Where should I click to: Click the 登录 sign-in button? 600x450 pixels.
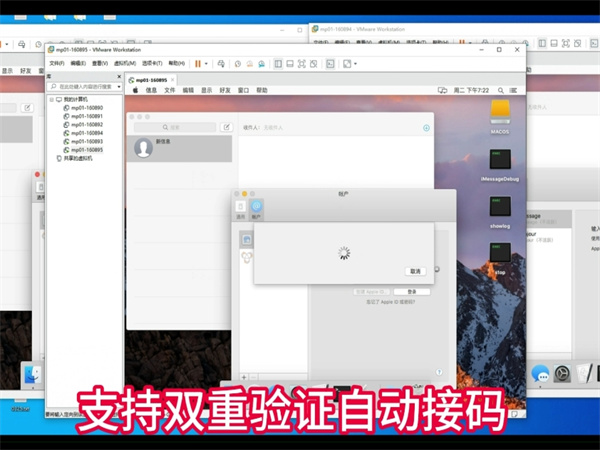coord(412,291)
